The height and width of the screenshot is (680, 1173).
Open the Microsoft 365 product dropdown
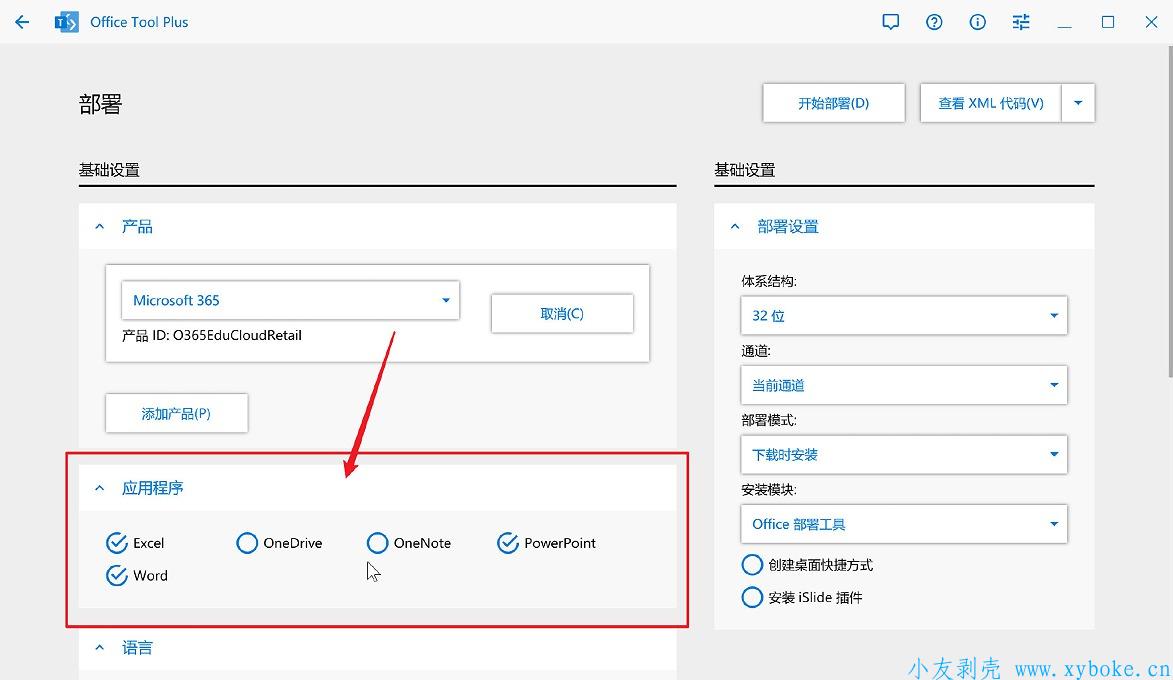click(289, 300)
